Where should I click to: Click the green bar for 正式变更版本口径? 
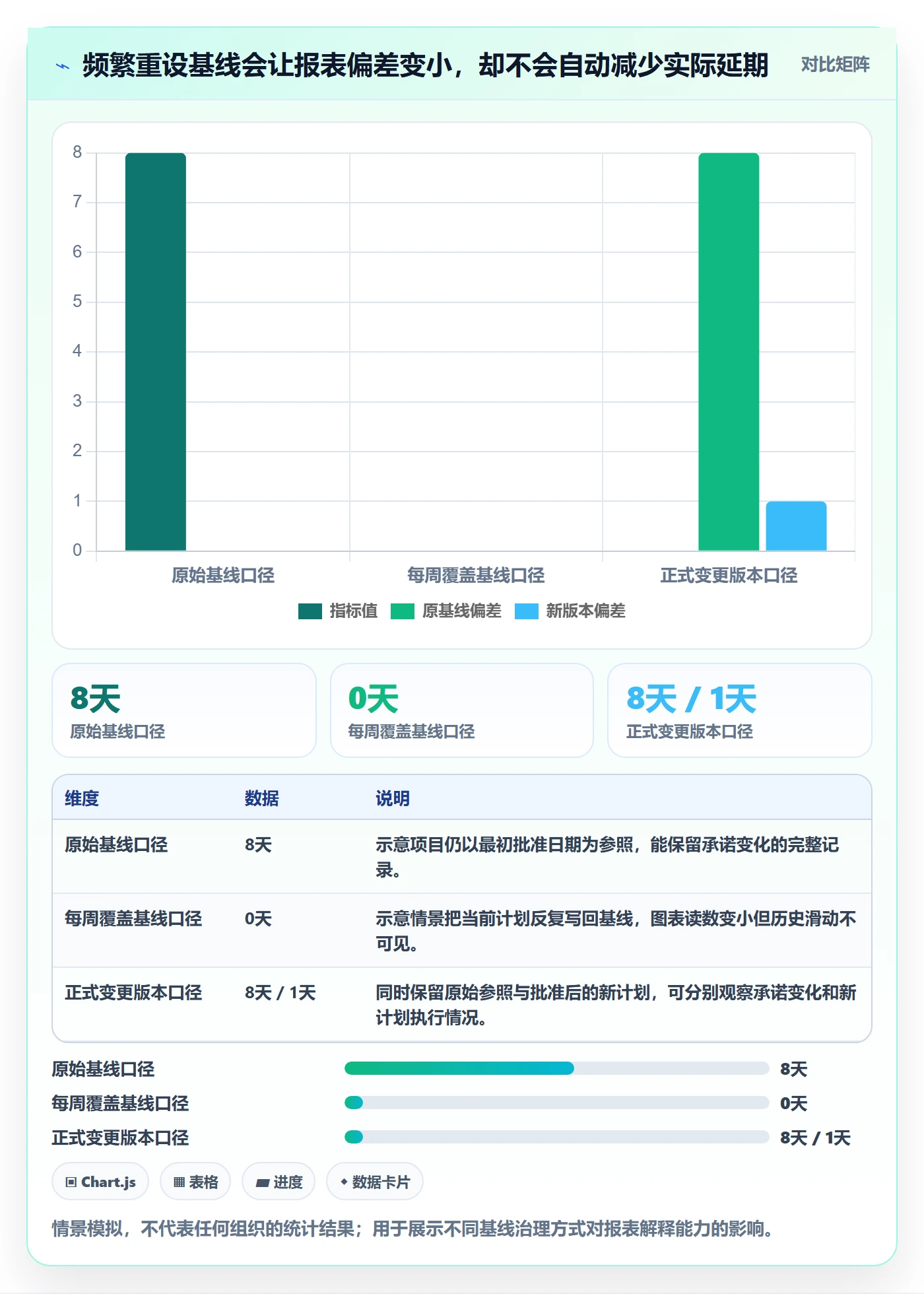729,351
